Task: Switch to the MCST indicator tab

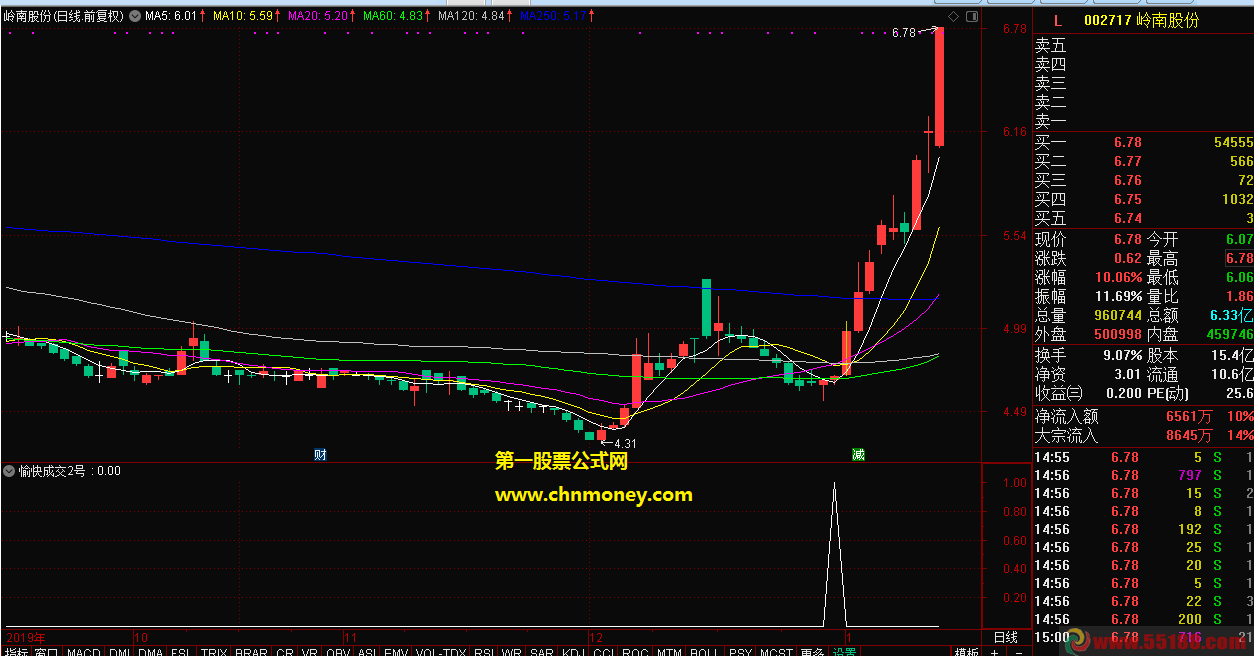Action: 776,652
